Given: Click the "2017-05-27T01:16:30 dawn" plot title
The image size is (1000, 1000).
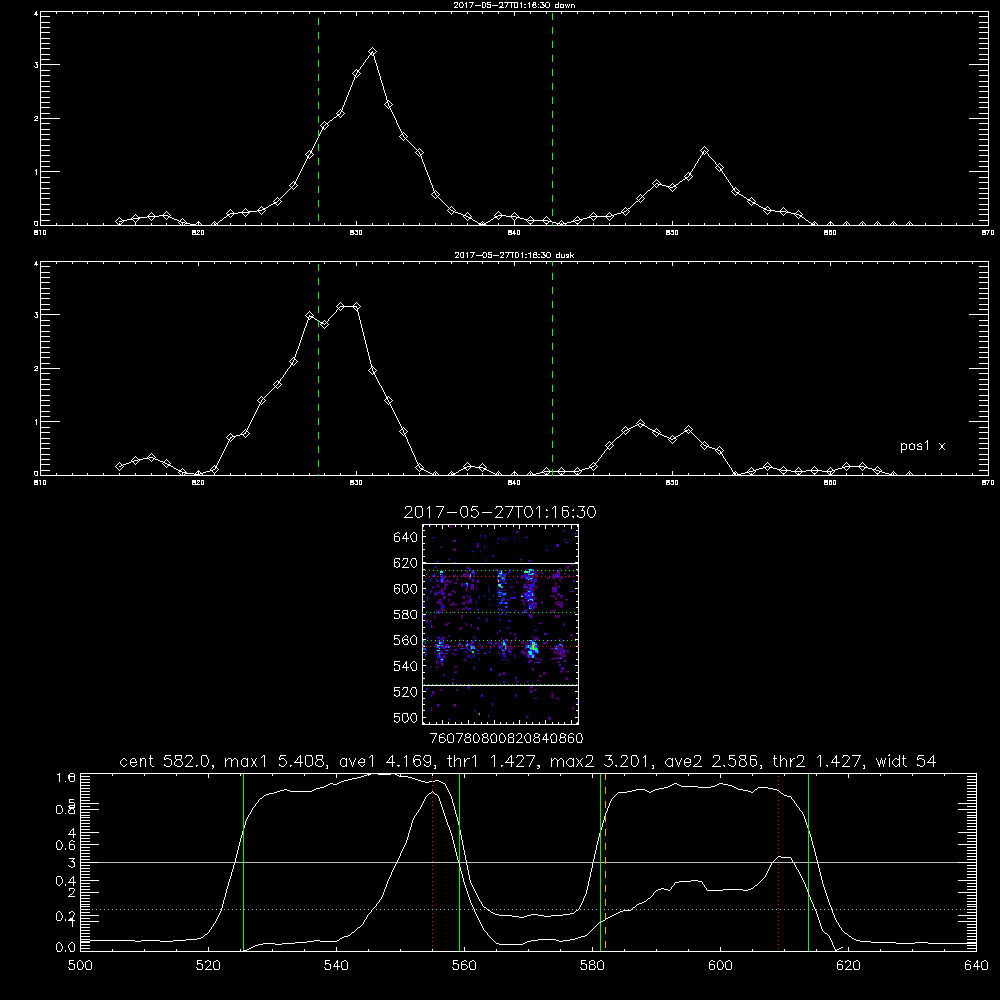Looking at the screenshot, I should click(x=514, y=5).
